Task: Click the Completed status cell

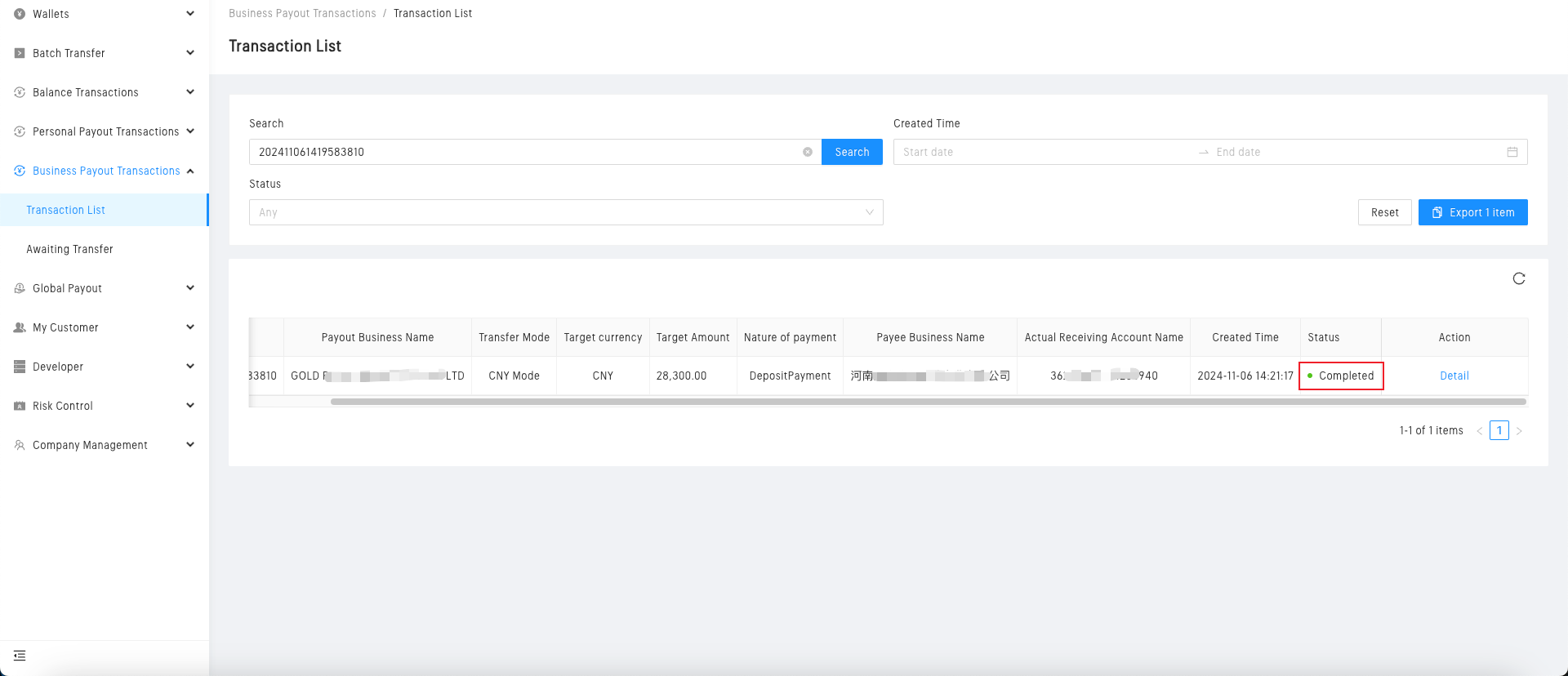Action: [x=1341, y=376]
